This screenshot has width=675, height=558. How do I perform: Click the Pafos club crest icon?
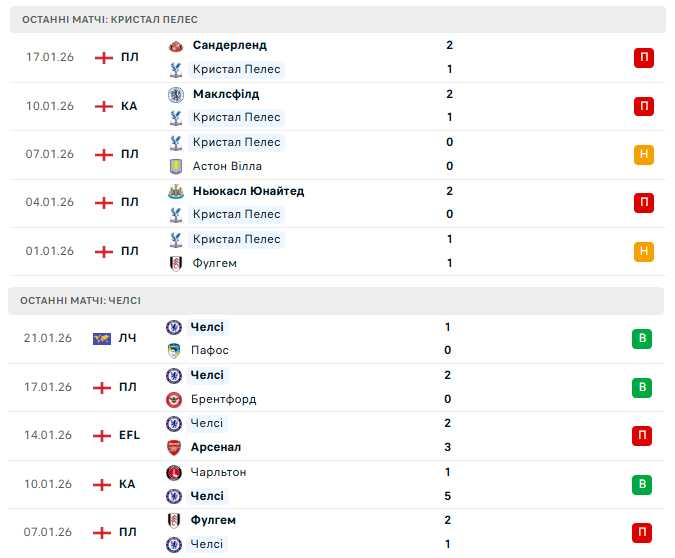tap(174, 350)
